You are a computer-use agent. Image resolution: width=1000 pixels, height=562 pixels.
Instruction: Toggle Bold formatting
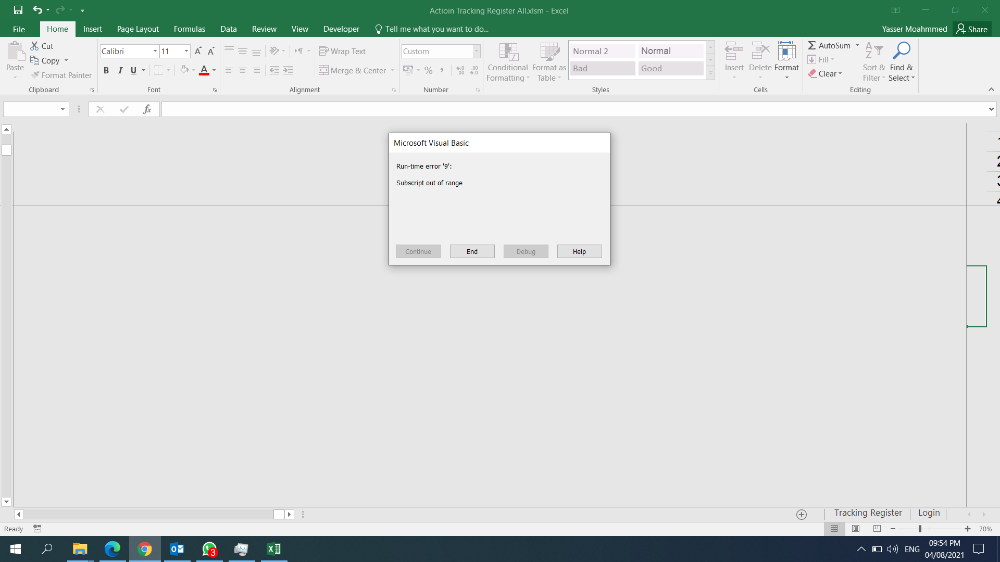106,70
